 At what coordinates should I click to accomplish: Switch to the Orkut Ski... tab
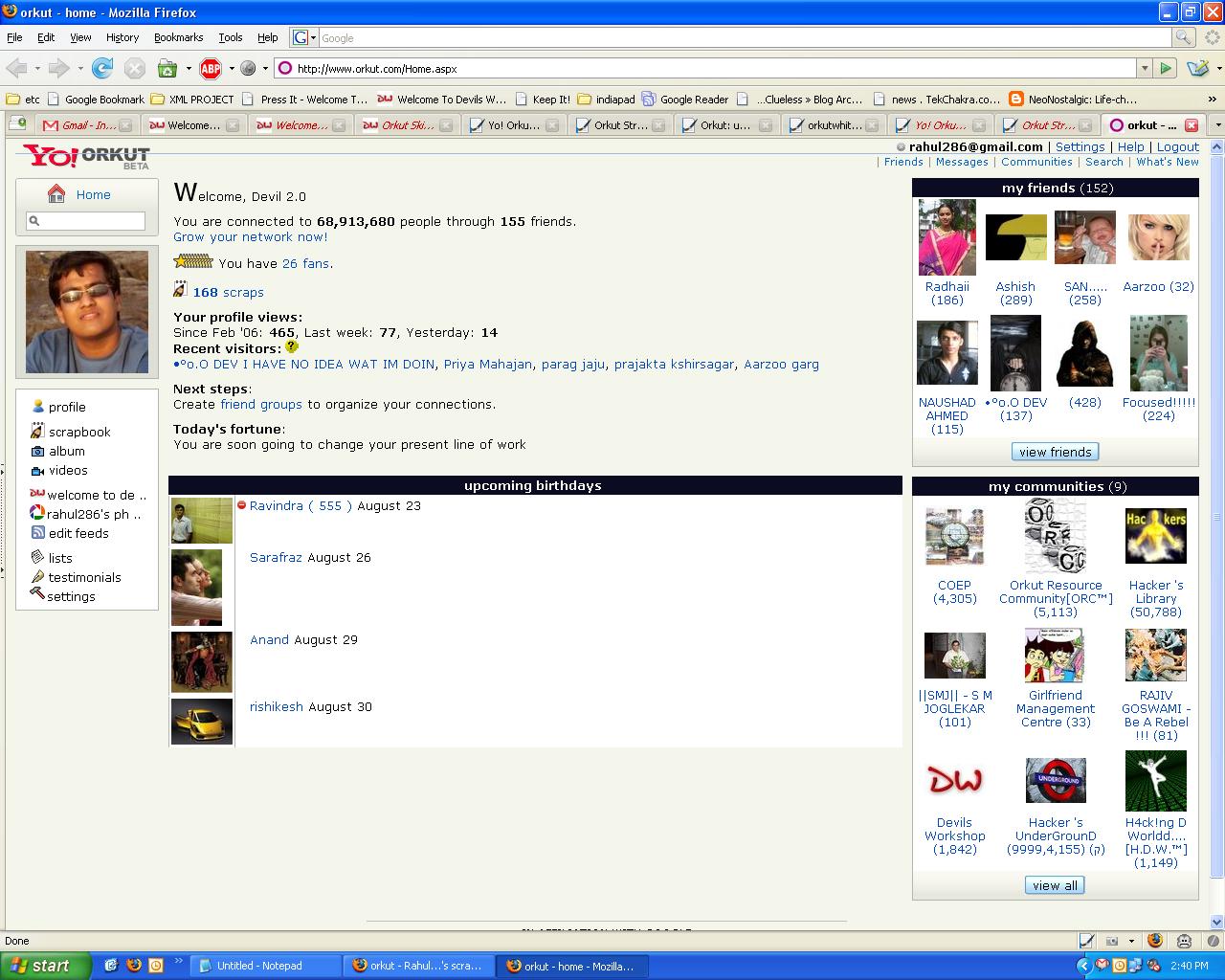pos(407,125)
